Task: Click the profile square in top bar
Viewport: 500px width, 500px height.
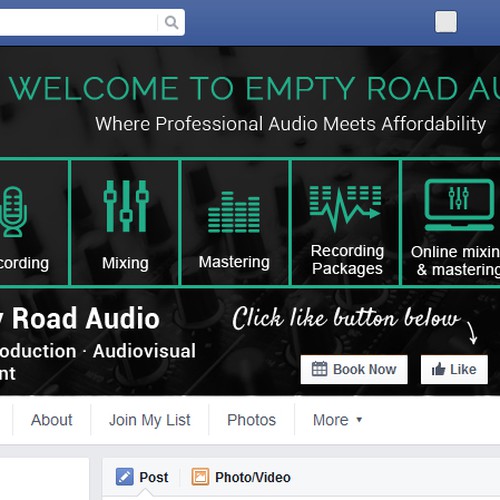Action: click(446, 22)
